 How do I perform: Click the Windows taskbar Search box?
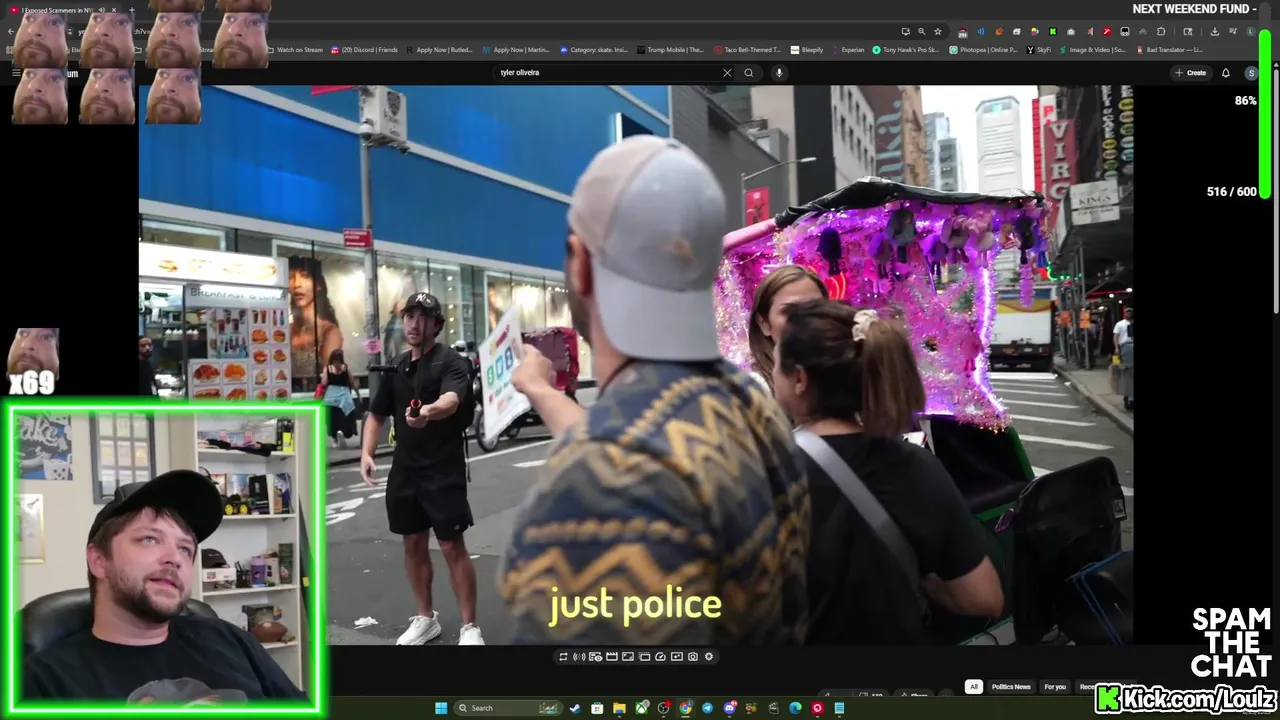pyautogui.click(x=508, y=708)
